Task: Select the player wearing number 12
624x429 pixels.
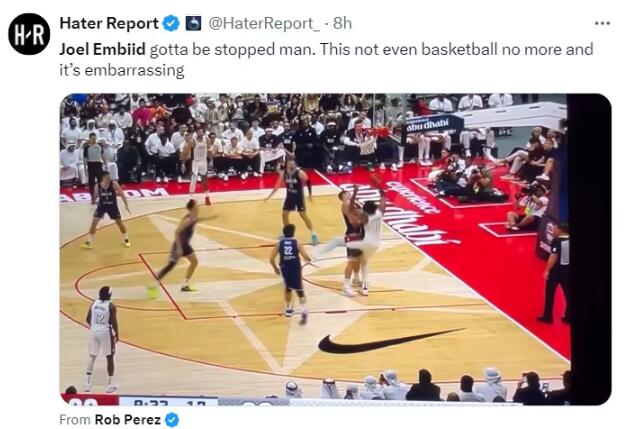Action: pyautogui.click(x=102, y=338)
